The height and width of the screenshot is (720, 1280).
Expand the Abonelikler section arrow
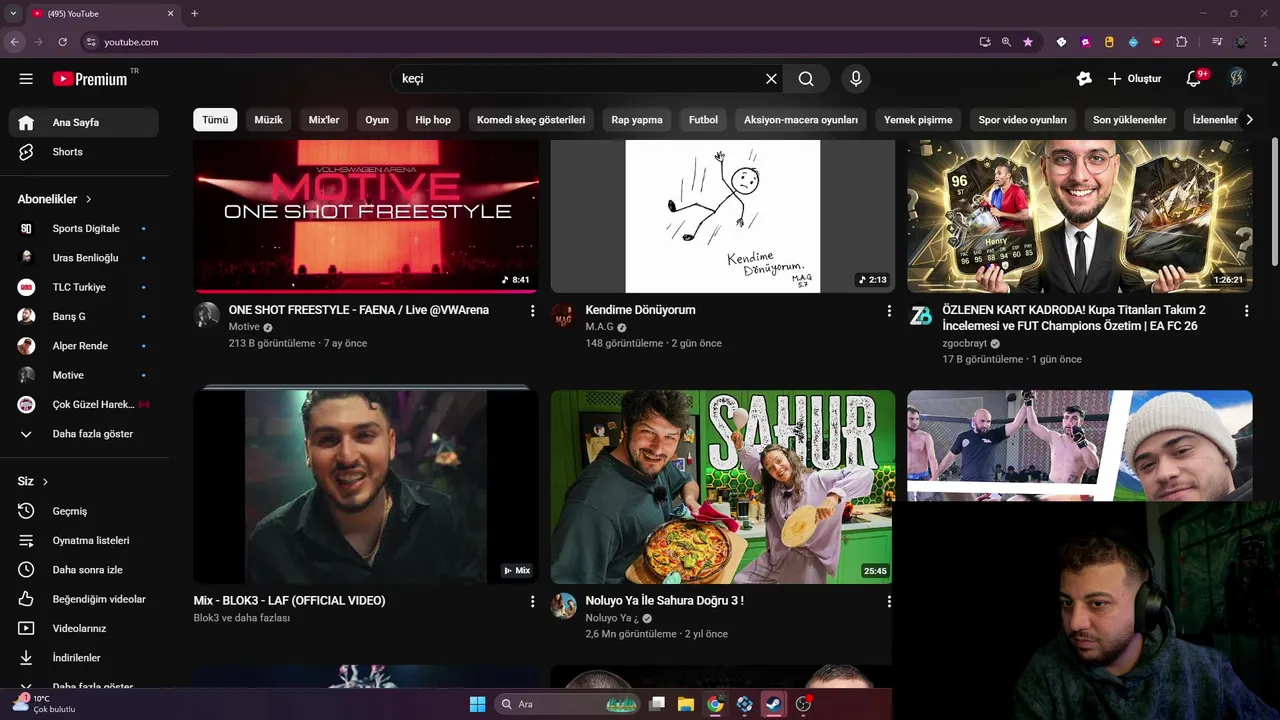click(x=89, y=199)
